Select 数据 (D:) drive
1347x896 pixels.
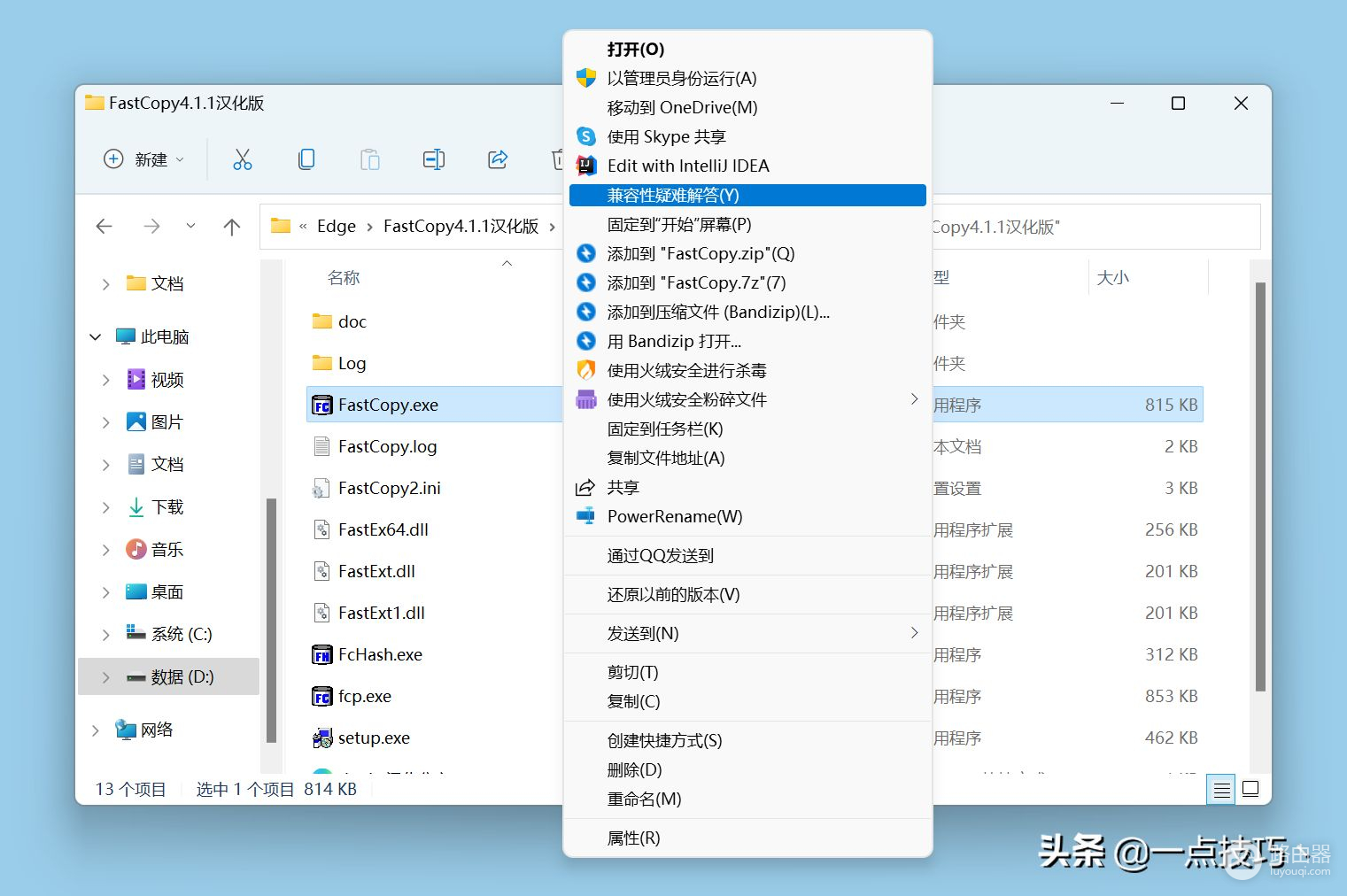169,677
